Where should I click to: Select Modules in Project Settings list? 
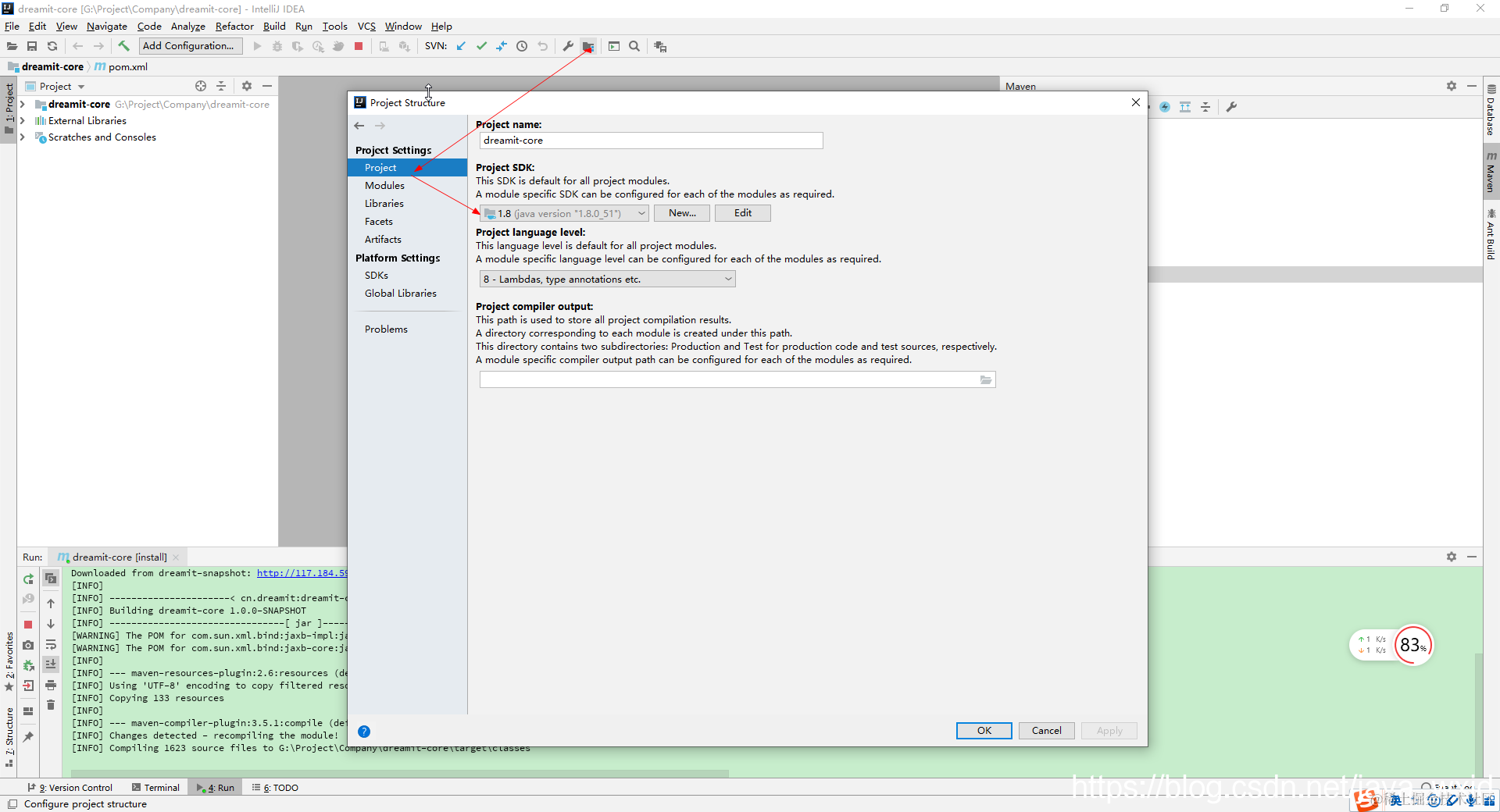coord(384,185)
